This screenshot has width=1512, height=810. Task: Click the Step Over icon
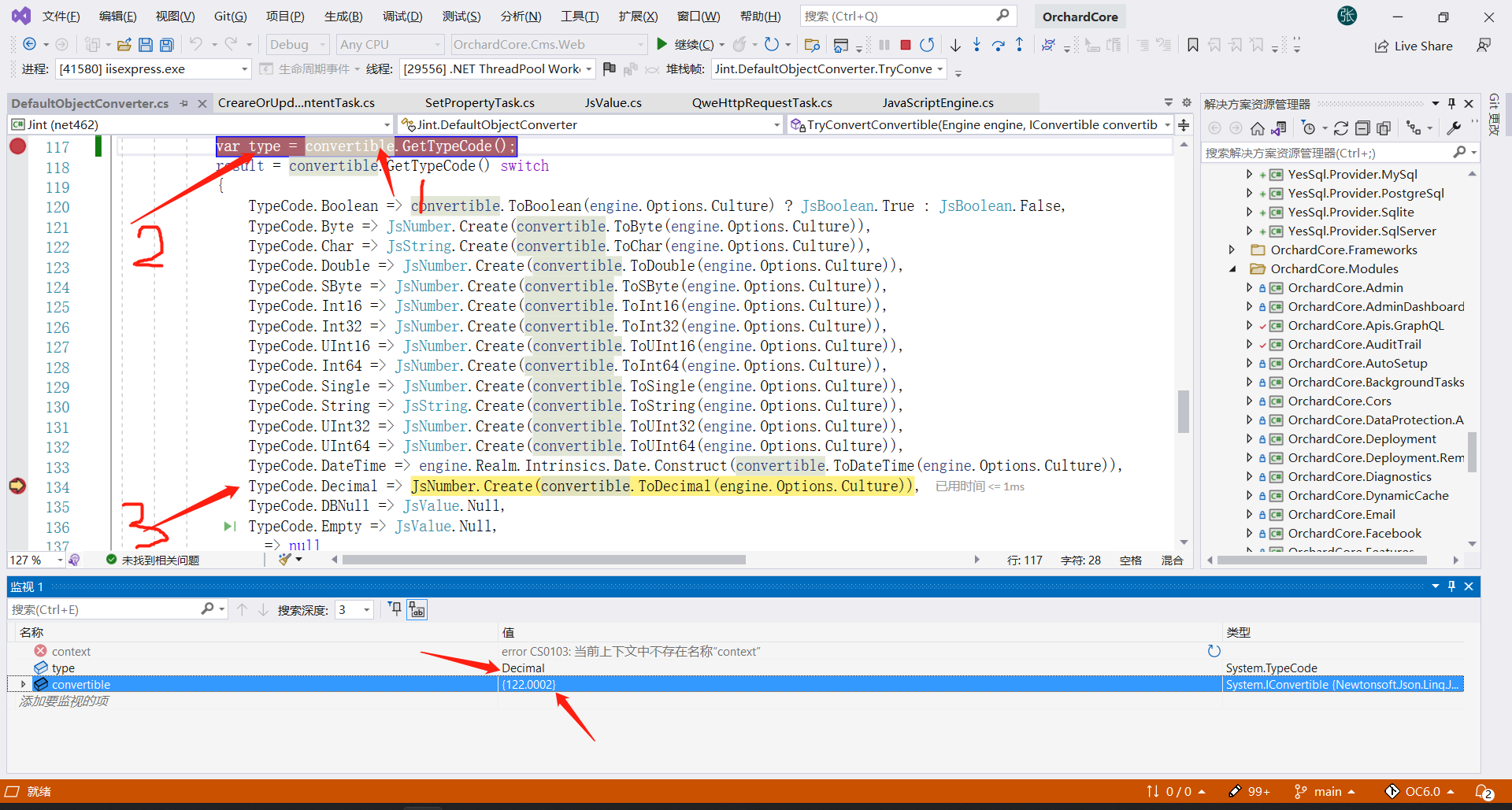point(999,45)
